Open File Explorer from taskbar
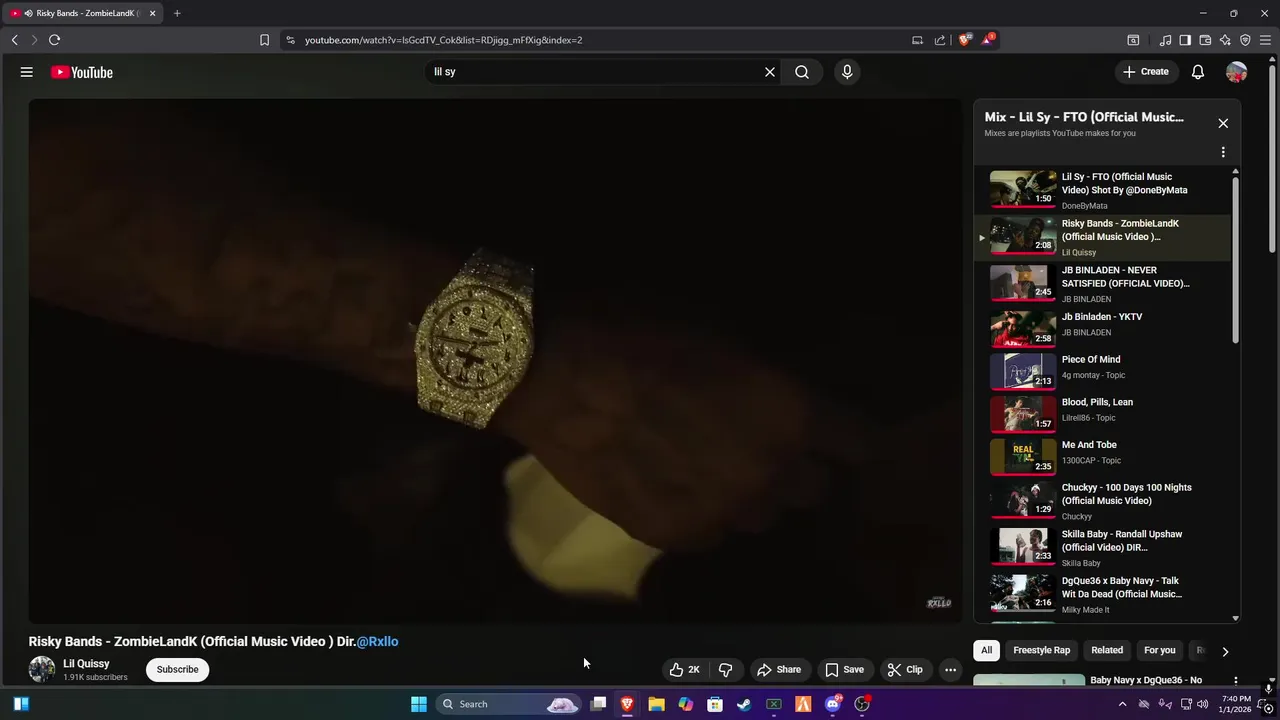 coord(656,704)
